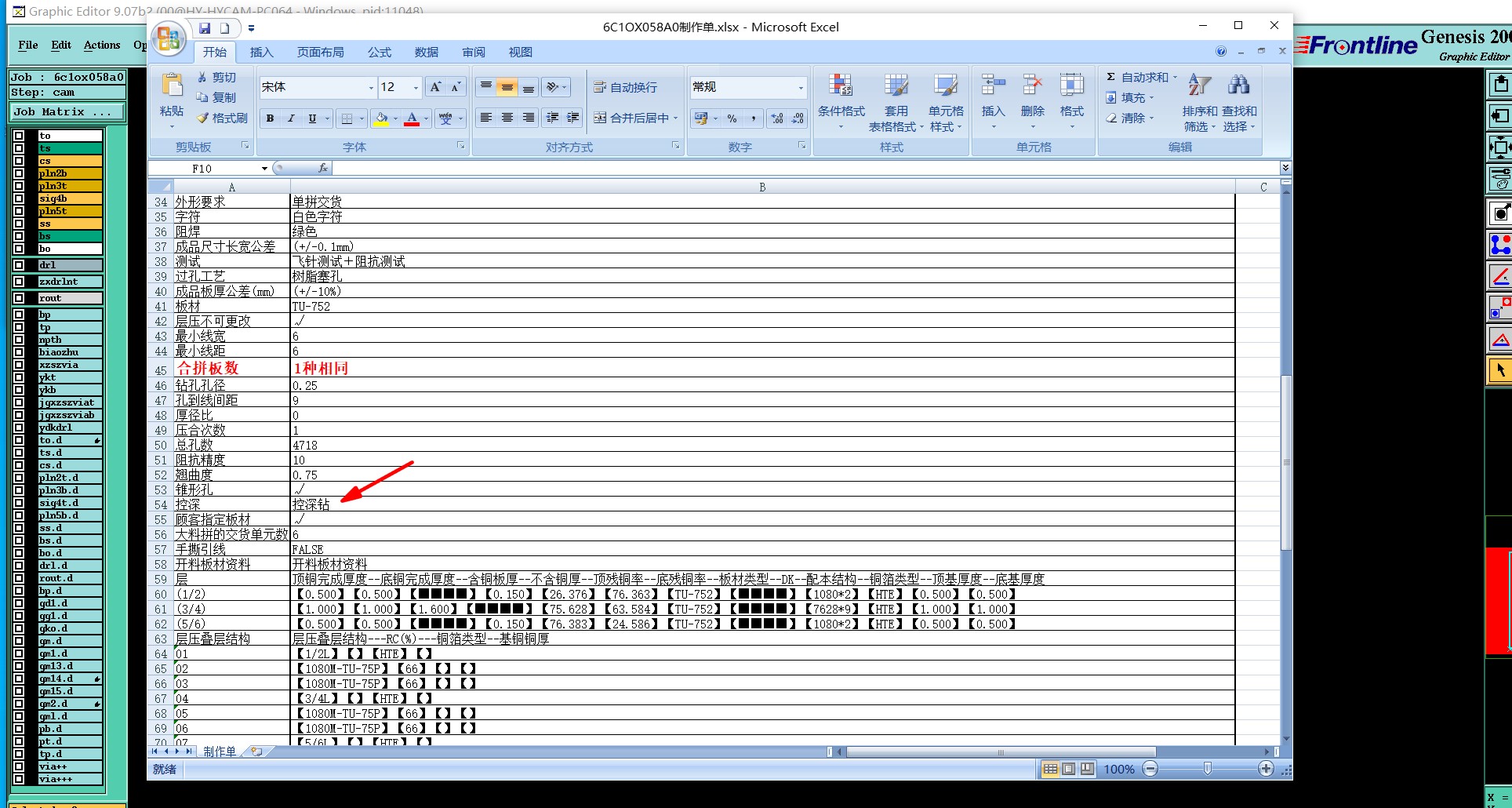
Task: Apply percent style number format
Action: click(x=732, y=118)
